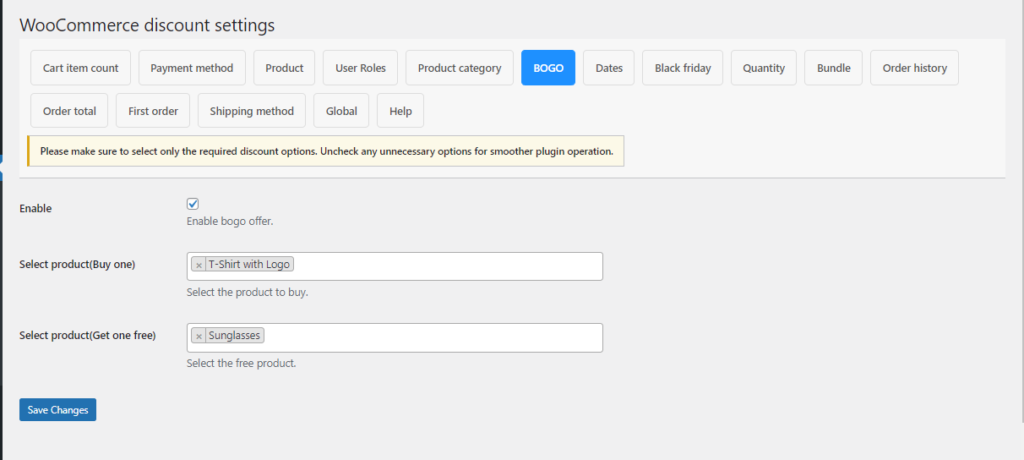Open Black friday discount tab

682,68
